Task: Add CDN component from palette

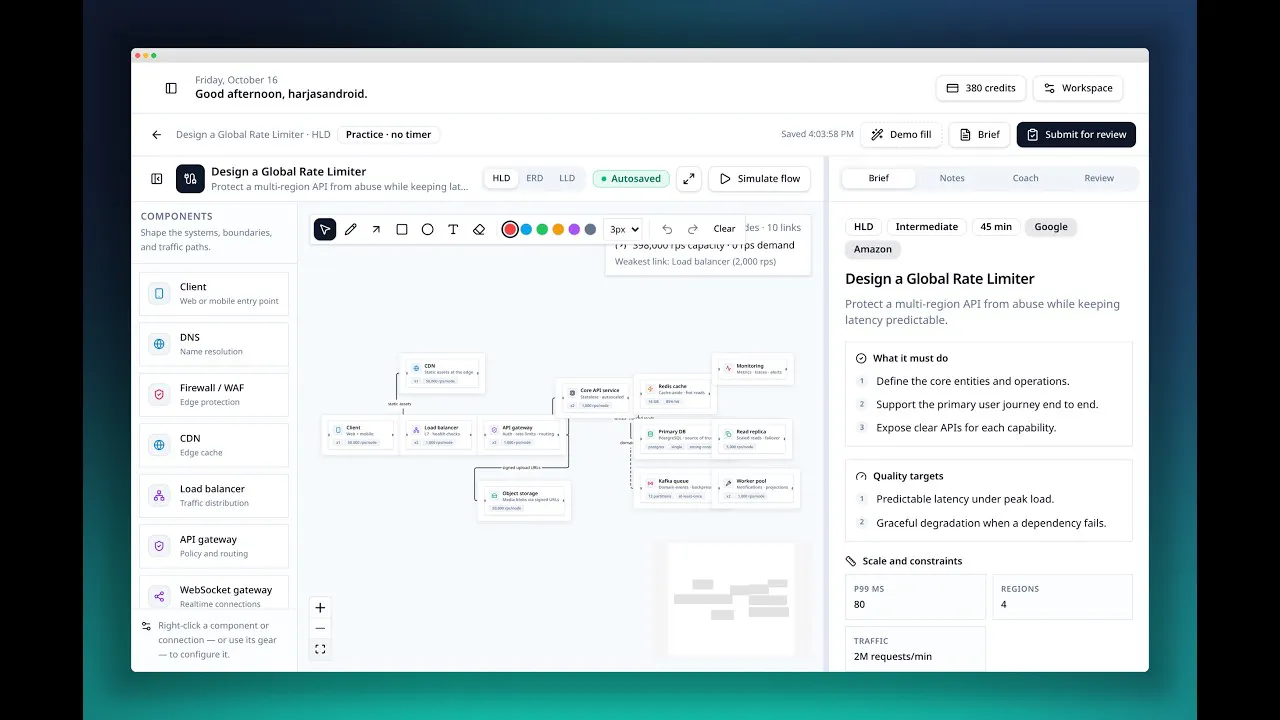Action: pos(214,445)
